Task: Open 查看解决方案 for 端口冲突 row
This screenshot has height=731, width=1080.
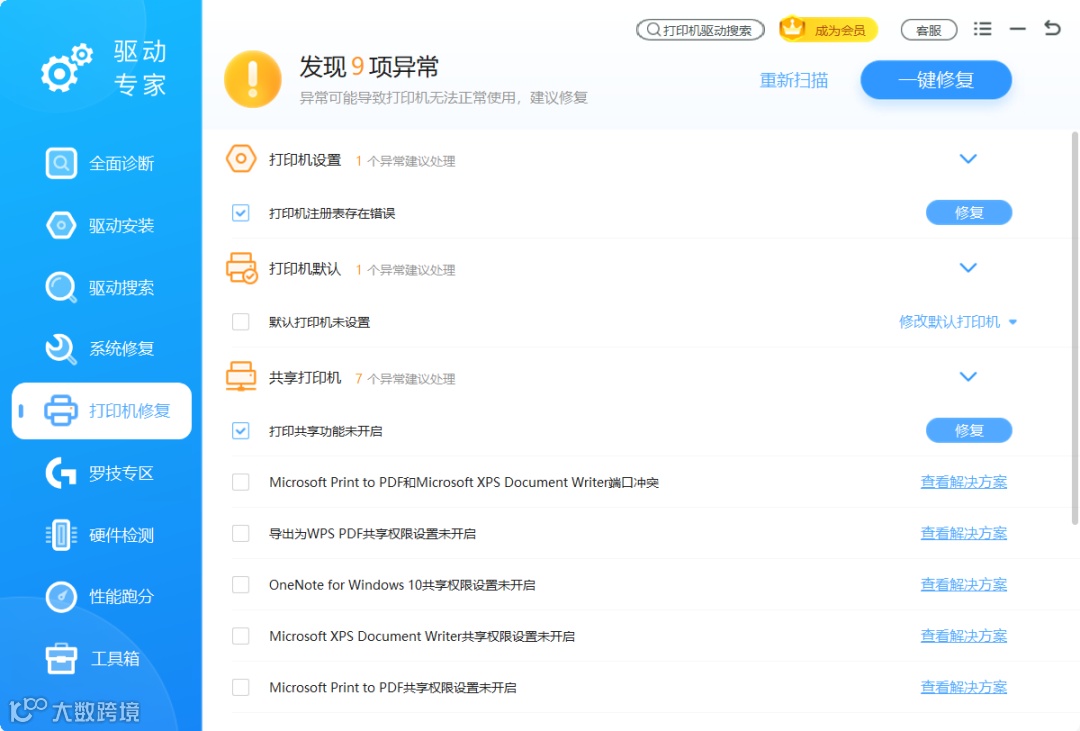Action: 964,482
